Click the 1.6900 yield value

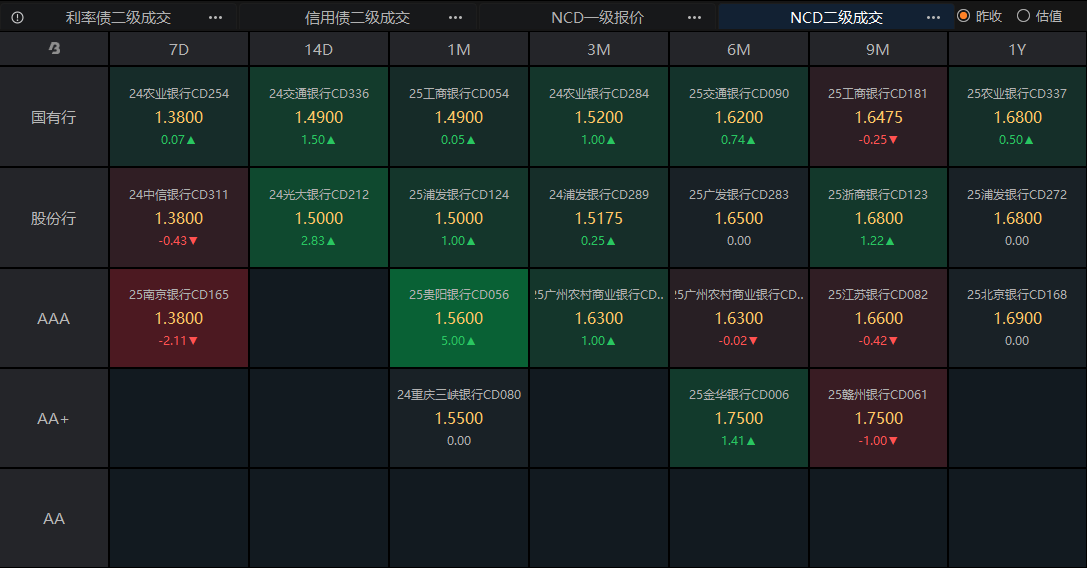(1017, 318)
